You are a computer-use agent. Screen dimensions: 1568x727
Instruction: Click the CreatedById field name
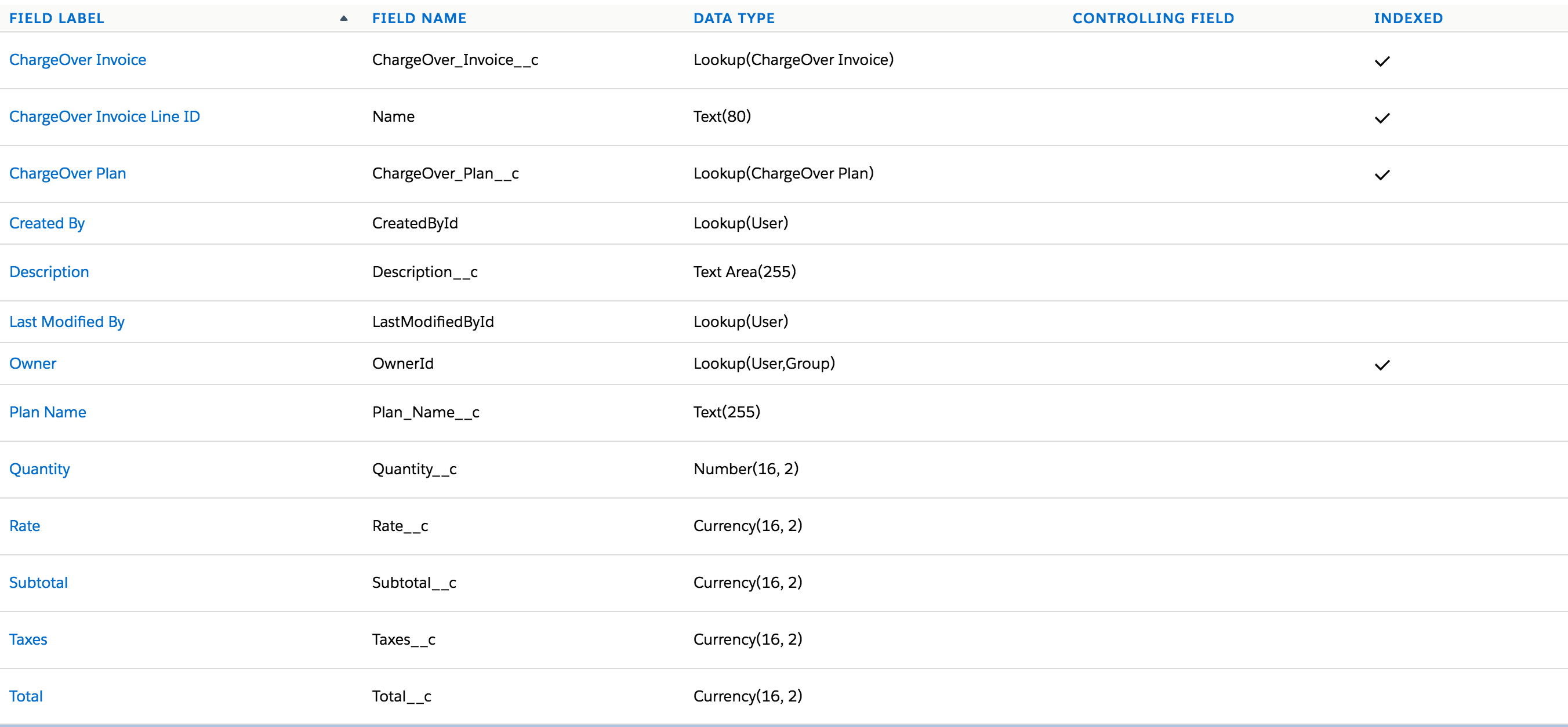click(415, 223)
